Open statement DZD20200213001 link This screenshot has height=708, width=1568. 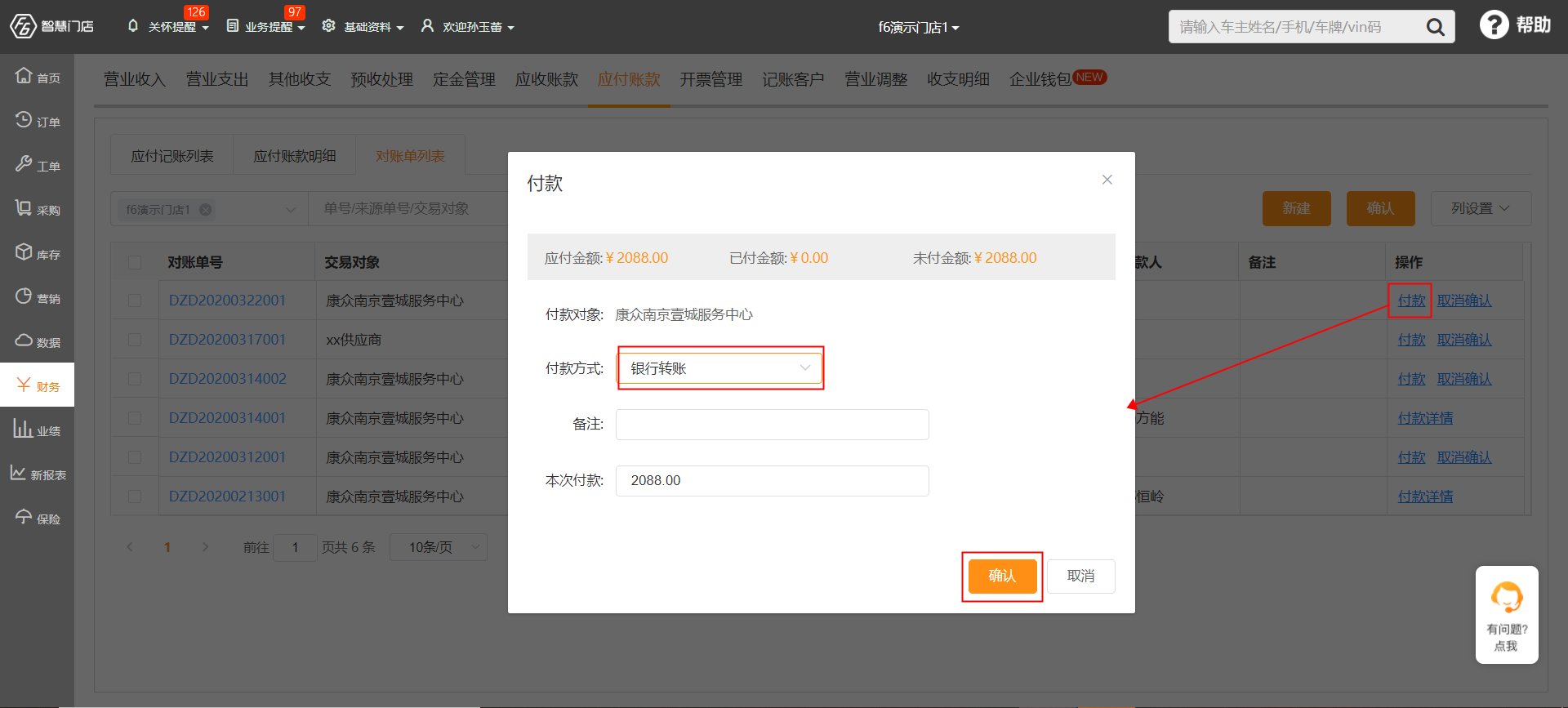point(227,496)
